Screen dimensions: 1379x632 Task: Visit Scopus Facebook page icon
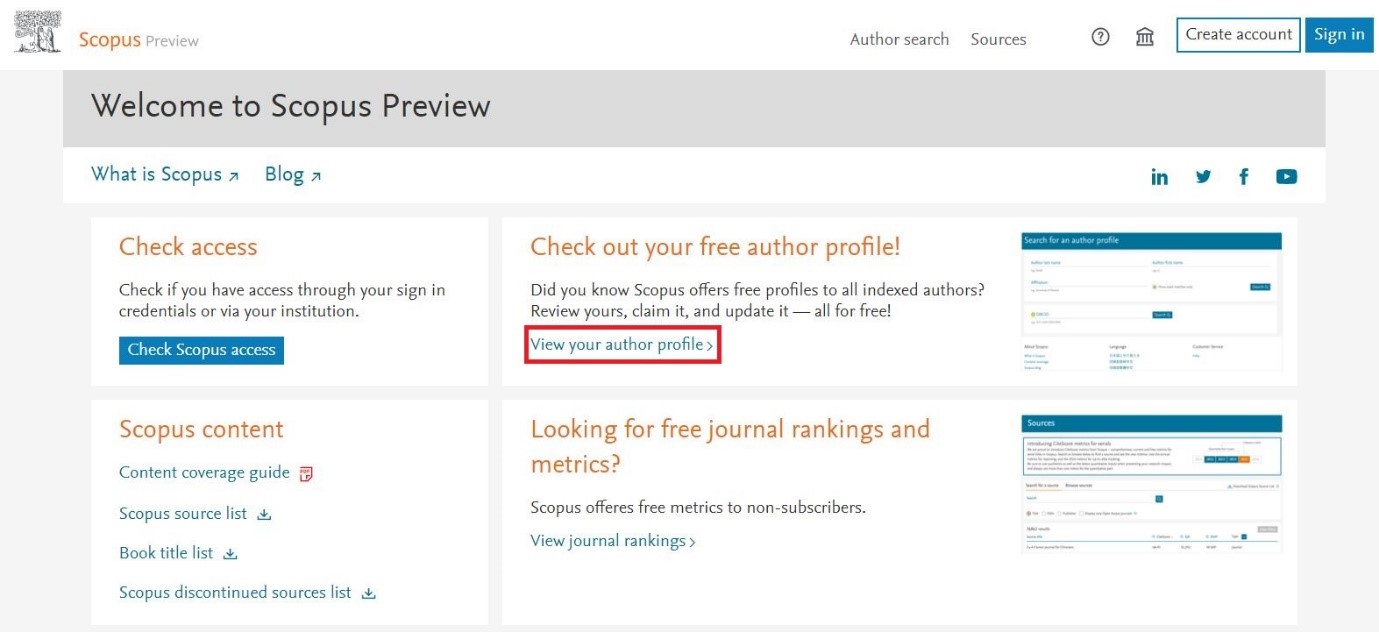1244,177
